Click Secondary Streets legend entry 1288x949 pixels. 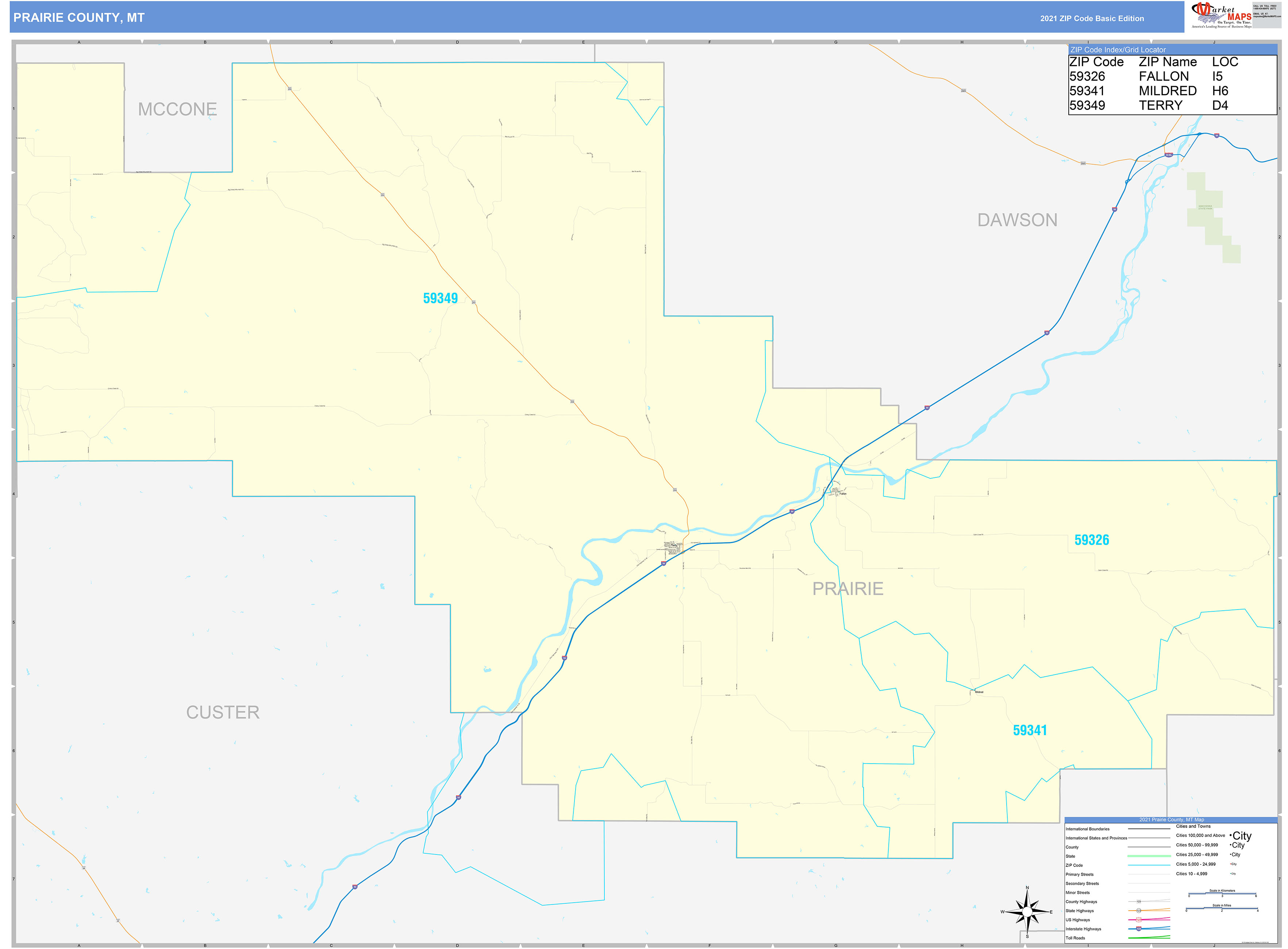[x=1082, y=884]
